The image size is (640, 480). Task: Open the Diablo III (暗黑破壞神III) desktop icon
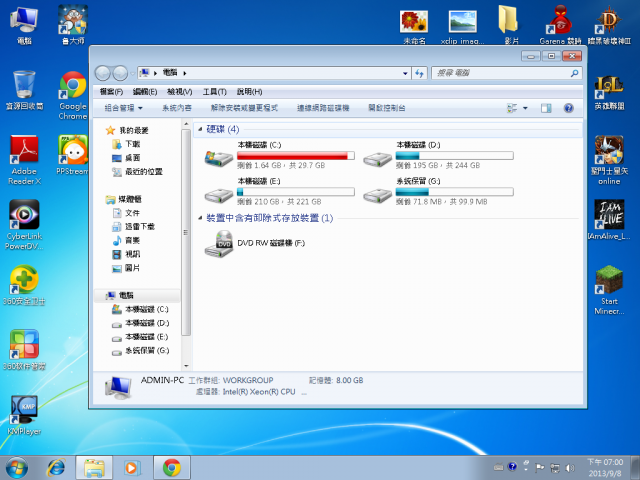click(609, 25)
